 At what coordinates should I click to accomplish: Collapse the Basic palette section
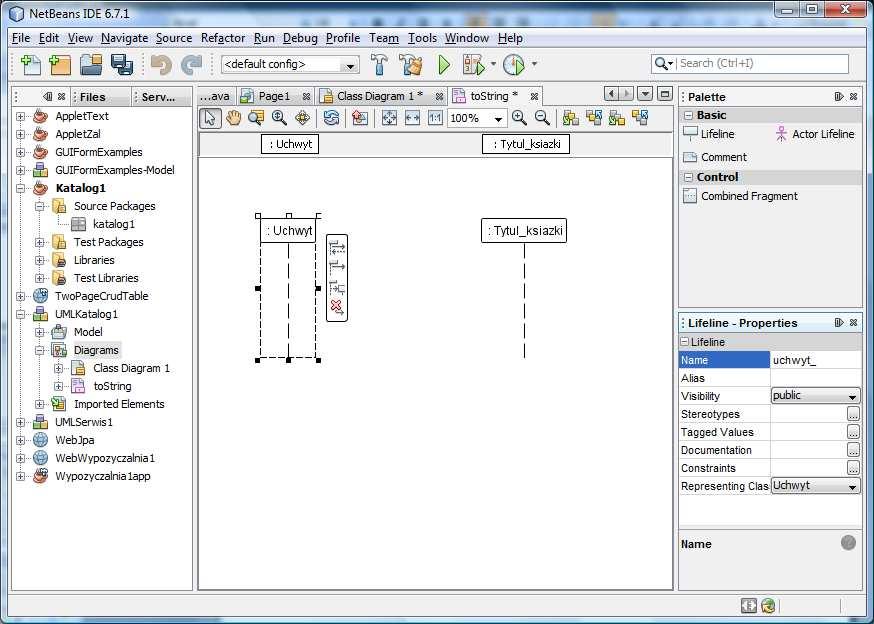(x=688, y=115)
